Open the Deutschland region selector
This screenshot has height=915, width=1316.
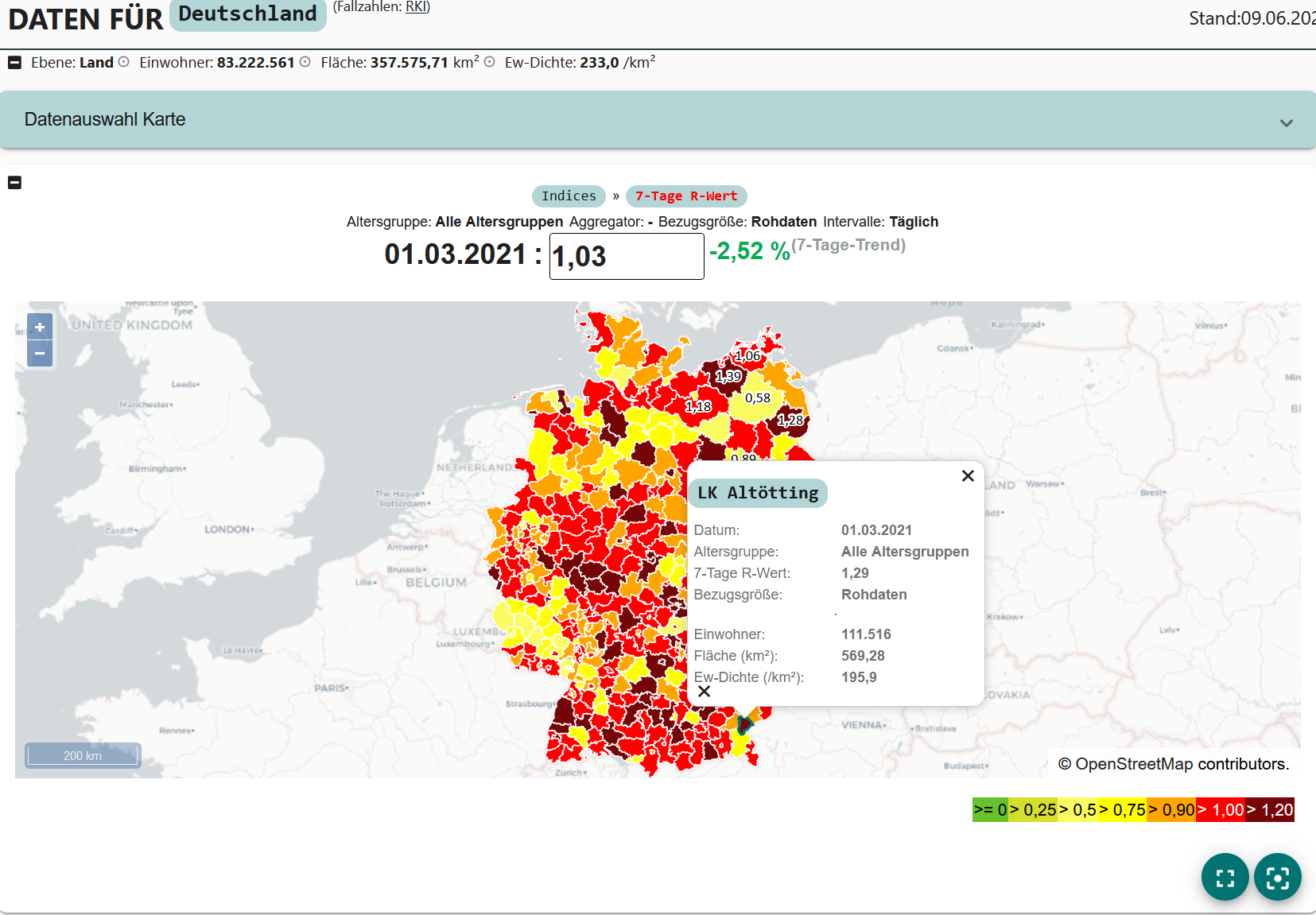[x=248, y=14]
